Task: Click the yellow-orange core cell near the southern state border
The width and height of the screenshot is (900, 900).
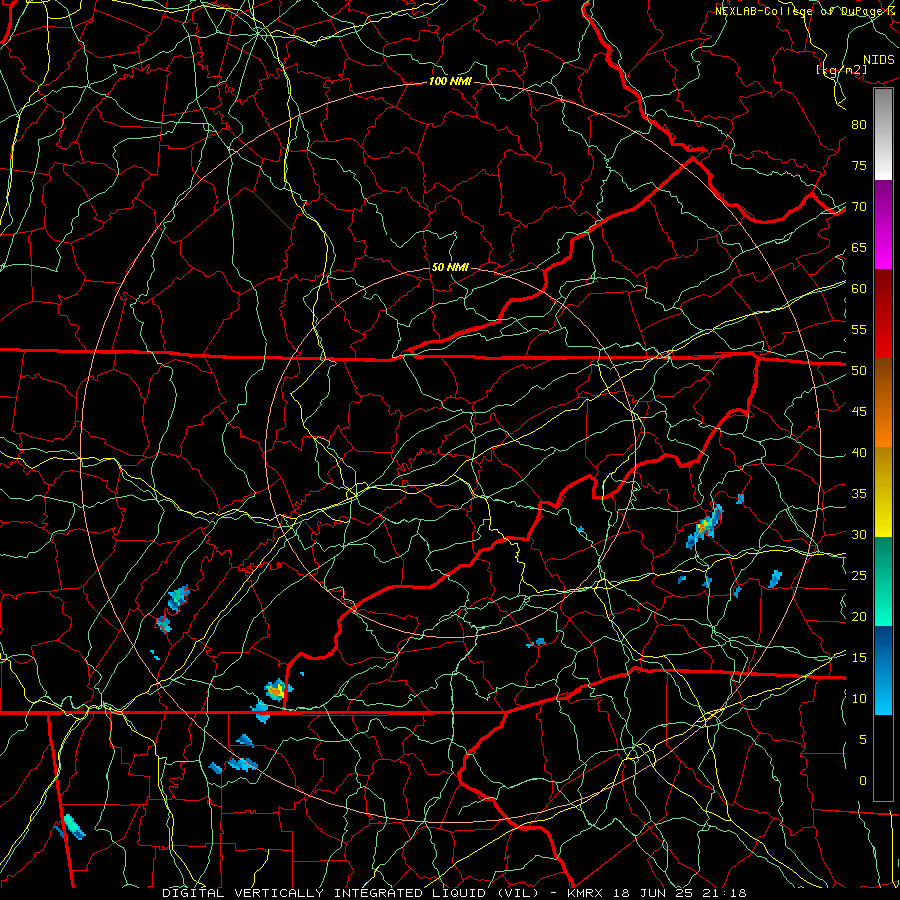Action: coord(277,689)
